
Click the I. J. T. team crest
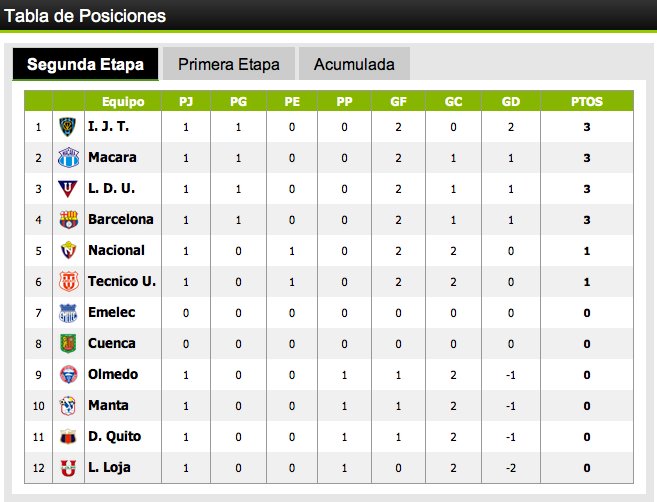pyautogui.click(x=68, y=127)
